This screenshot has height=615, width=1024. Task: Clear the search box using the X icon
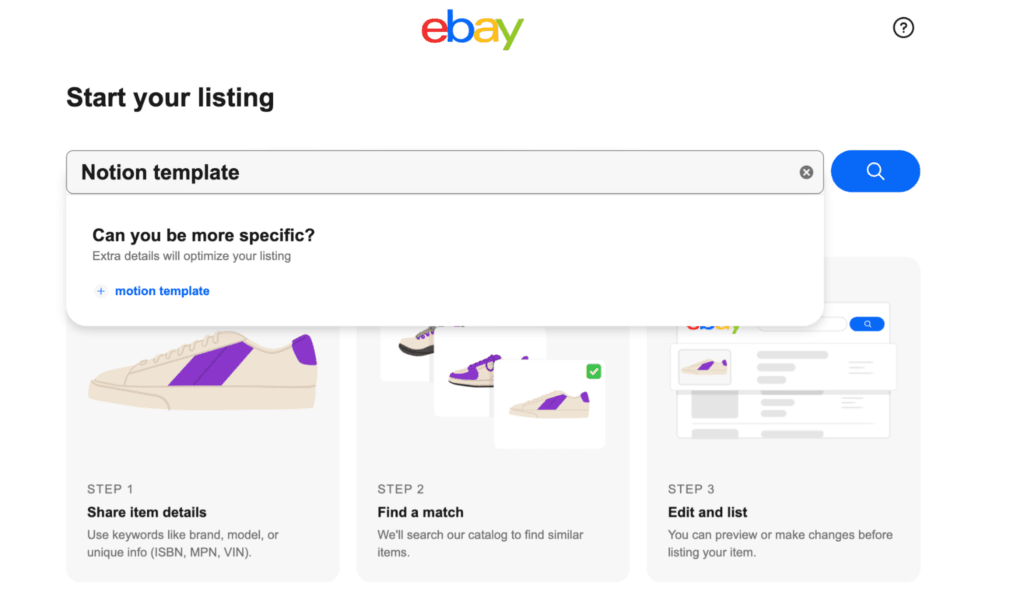pyautogui.click(x=806, y=171)
